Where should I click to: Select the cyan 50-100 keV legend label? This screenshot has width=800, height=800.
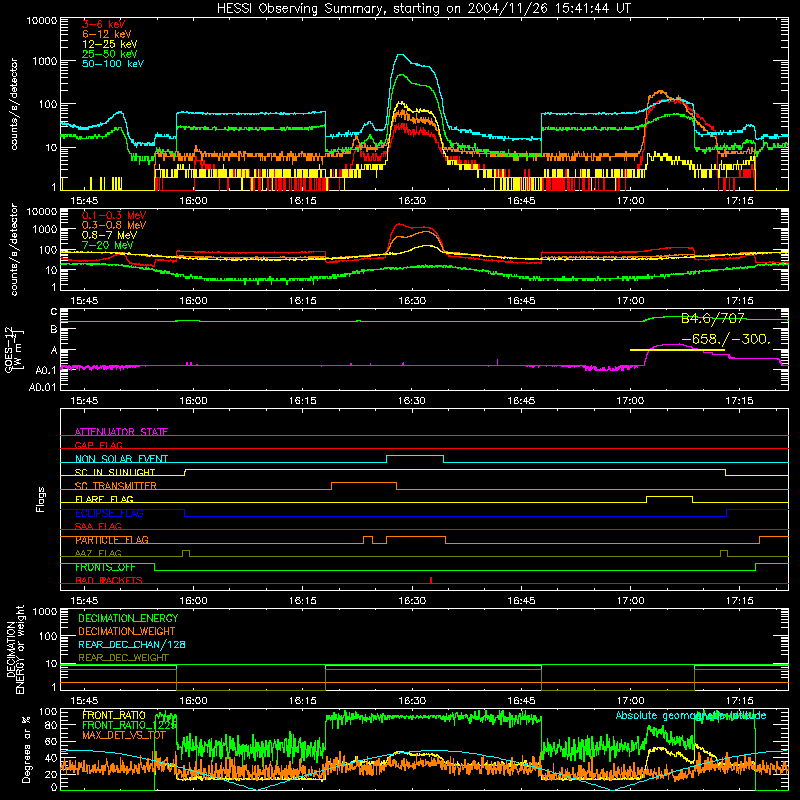(113, 64)
